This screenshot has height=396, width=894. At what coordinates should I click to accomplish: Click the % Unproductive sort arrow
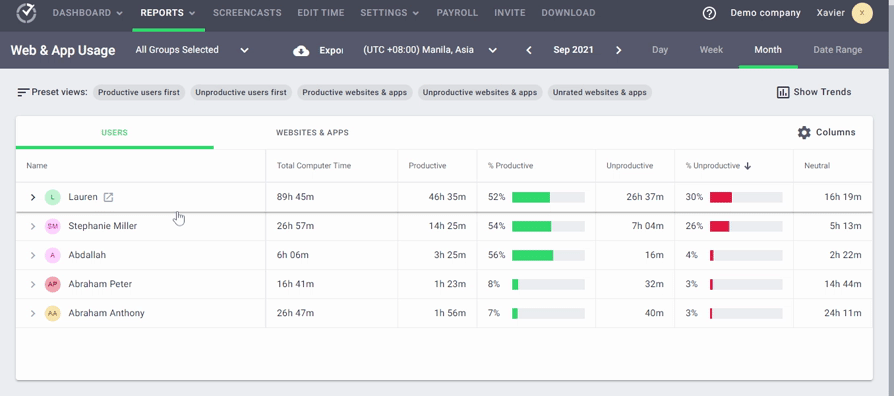pyautogui.click(x=748, y=166)
